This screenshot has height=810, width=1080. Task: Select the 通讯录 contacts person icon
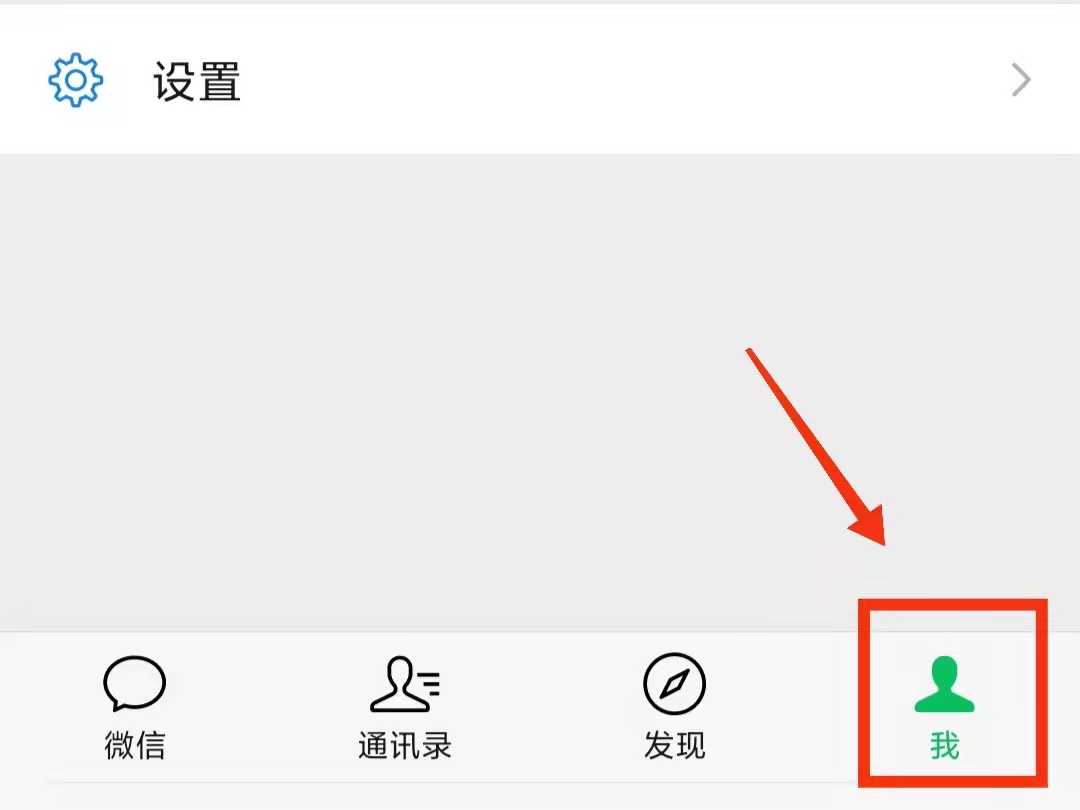tap(405, 683)
